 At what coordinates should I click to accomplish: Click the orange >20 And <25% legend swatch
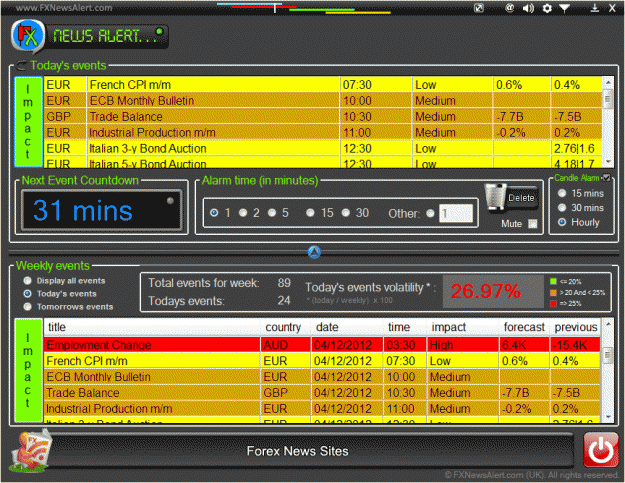tap(553, 293)
